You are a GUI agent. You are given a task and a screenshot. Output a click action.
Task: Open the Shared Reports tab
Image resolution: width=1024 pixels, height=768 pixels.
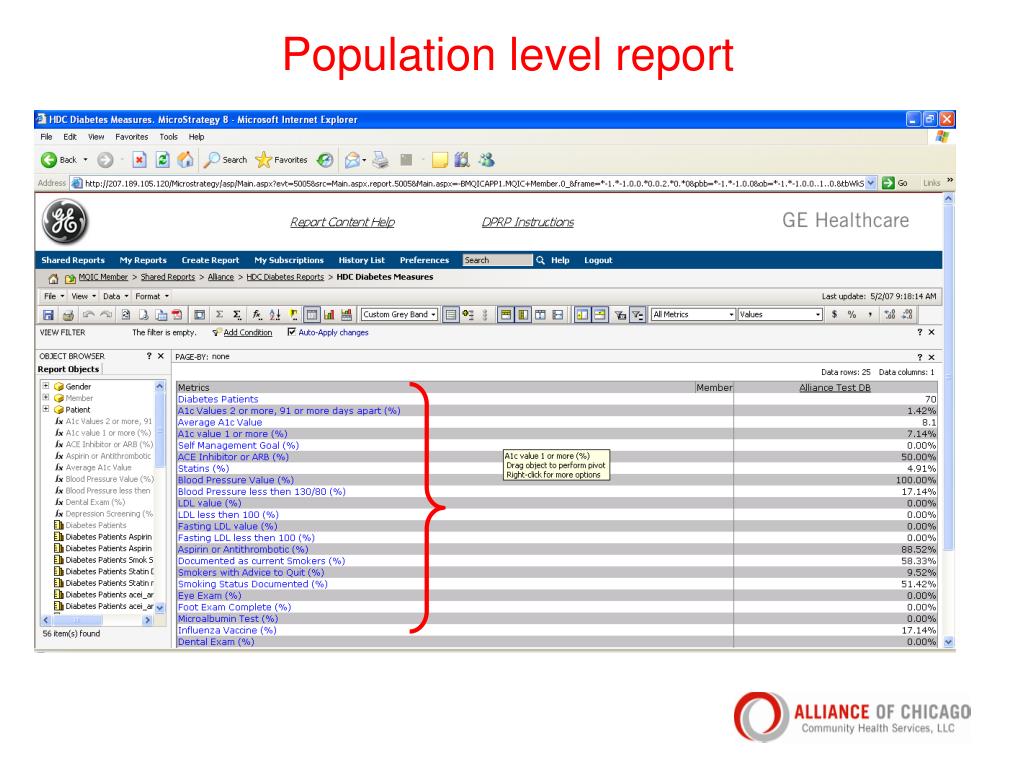pos(72,260)
